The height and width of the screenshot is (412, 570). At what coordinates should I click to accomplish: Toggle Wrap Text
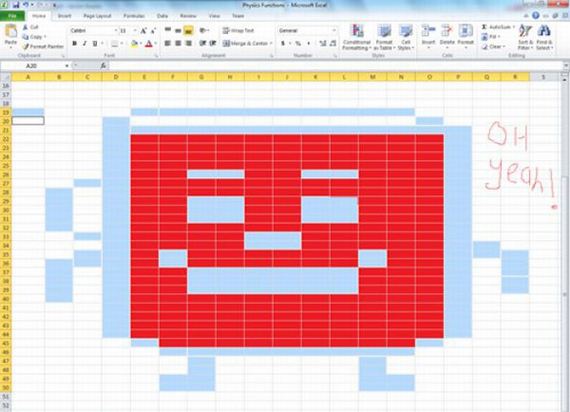click(238, 31)
